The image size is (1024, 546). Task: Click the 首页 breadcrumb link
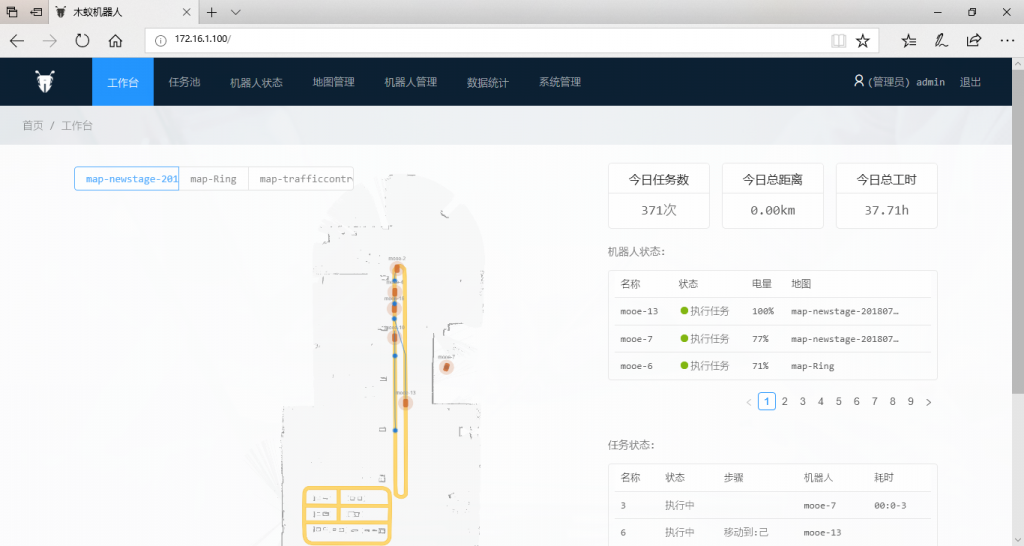coord(33,126)
